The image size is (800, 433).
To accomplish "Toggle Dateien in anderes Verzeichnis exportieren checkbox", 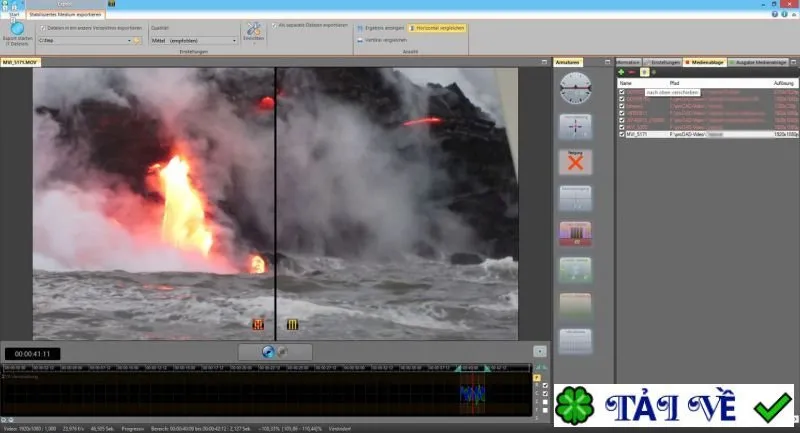I will pos(43,28).
